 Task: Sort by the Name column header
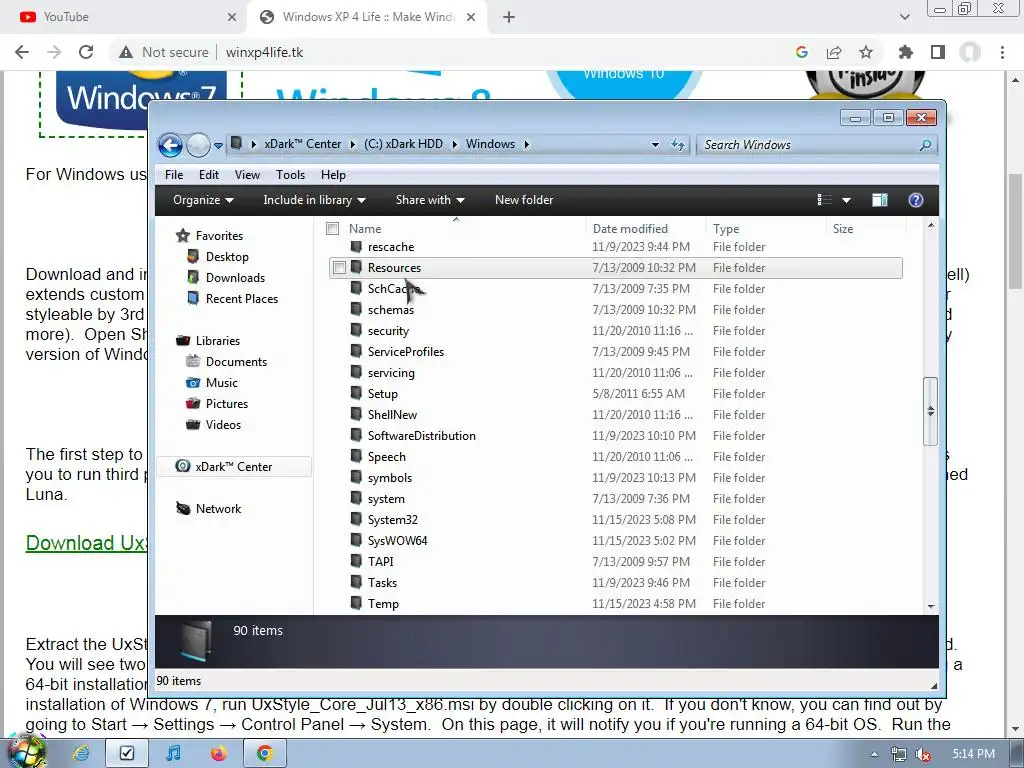[x=365, y=229]
